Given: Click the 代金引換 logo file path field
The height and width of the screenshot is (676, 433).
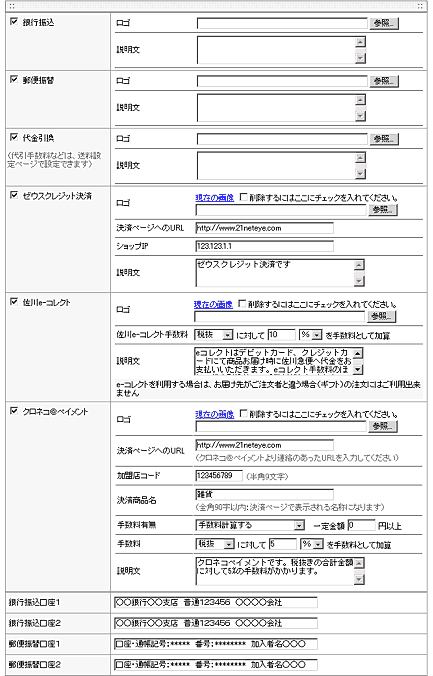Looking at the screenshot, I should (x=282, y=139).
